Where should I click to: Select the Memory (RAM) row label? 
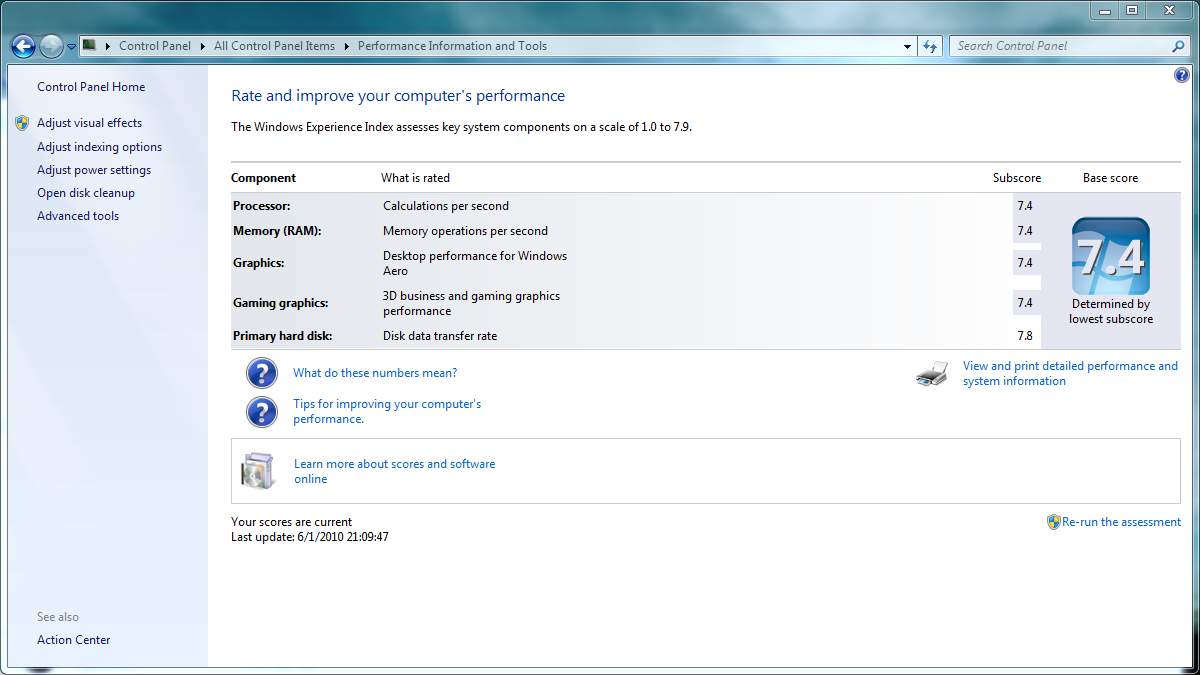click(277, 231)
